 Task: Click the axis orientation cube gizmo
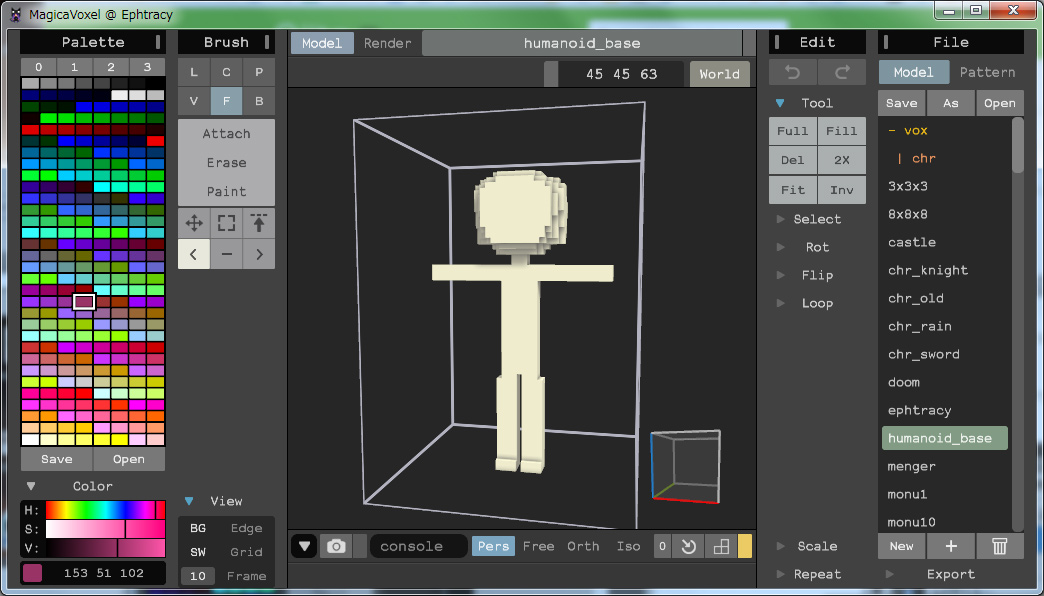(686, 466)
